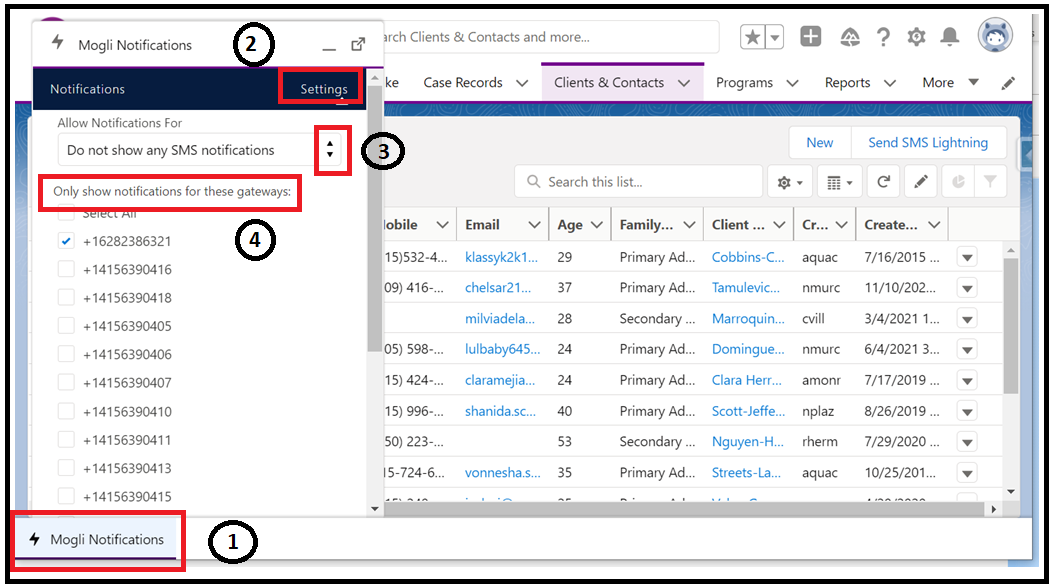This screenshot has width=1055, height=588.
Task: Expand the Programs tab chevron
Action: tap(792, 83)
